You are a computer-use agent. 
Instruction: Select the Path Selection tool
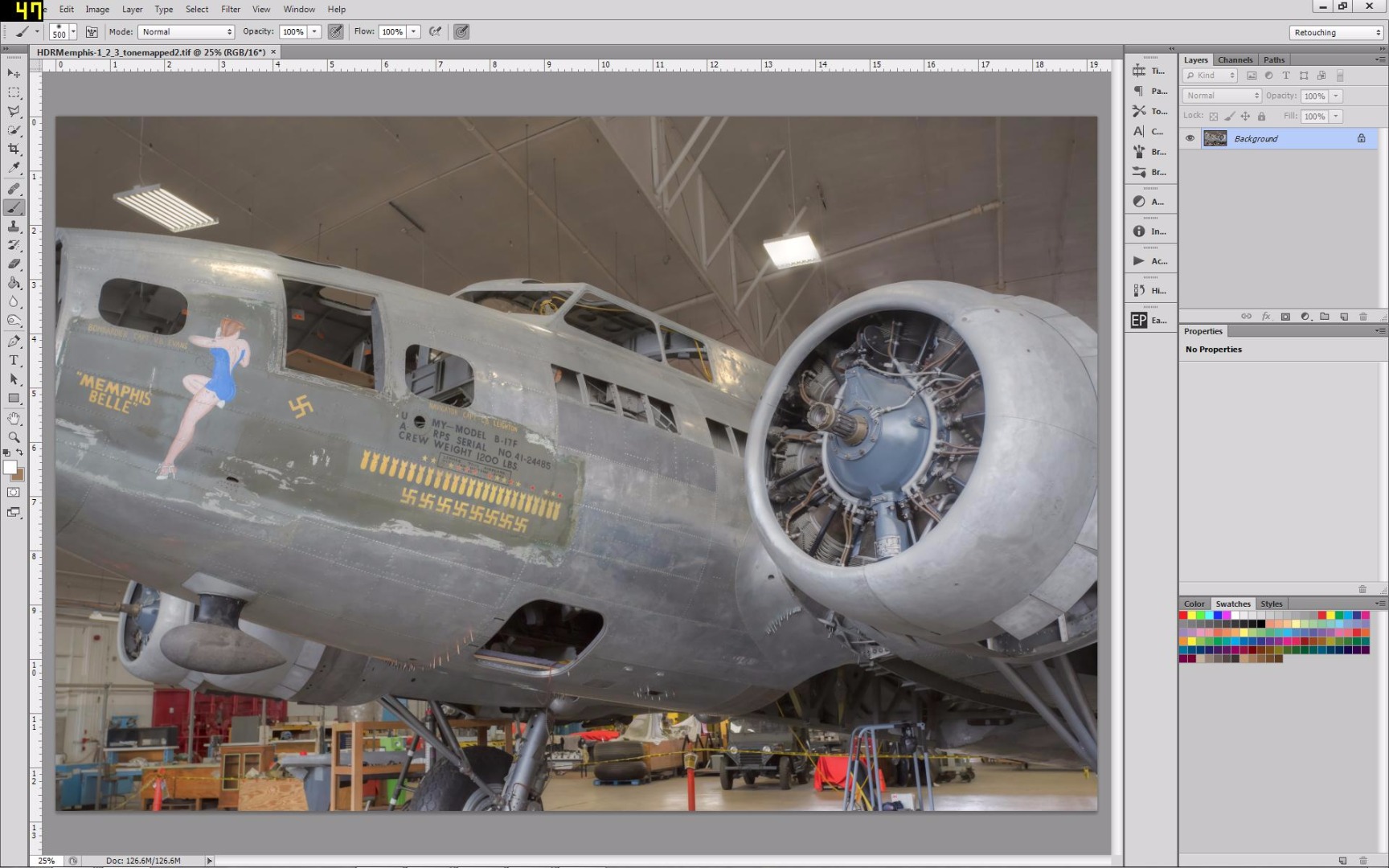pyautogui.click(x=14, y=379)
